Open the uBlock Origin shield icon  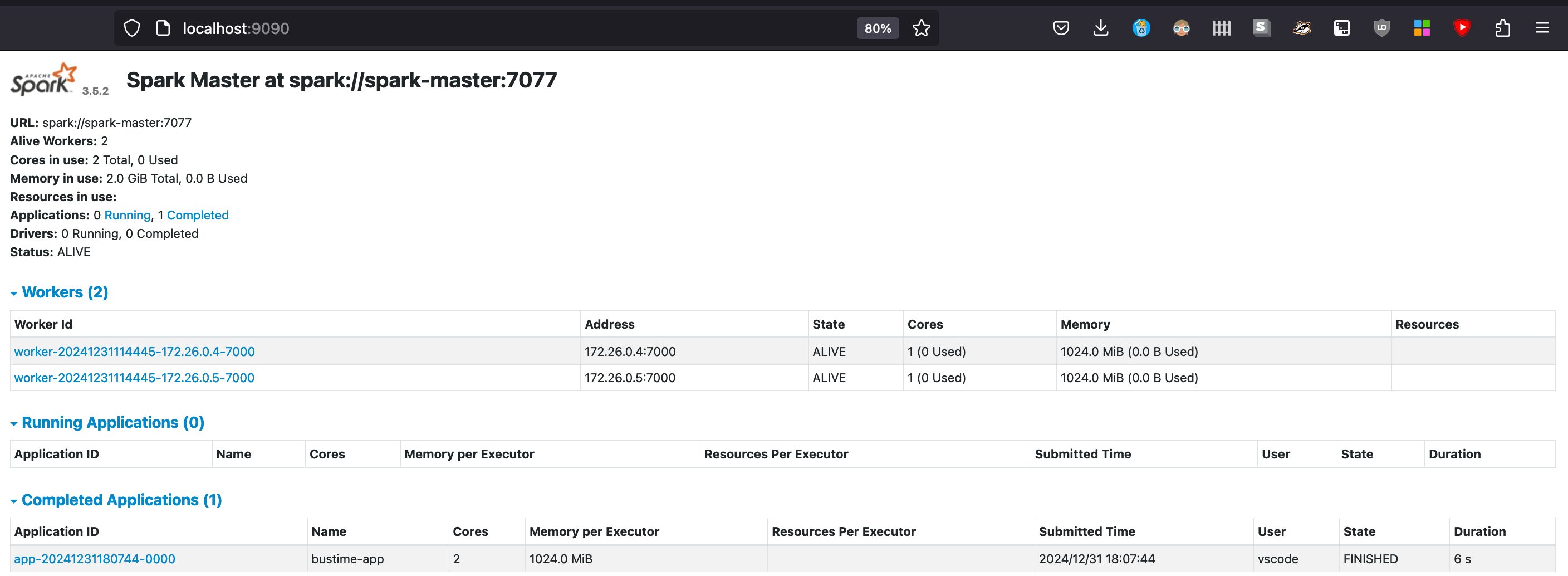[x=1381, y=28]
